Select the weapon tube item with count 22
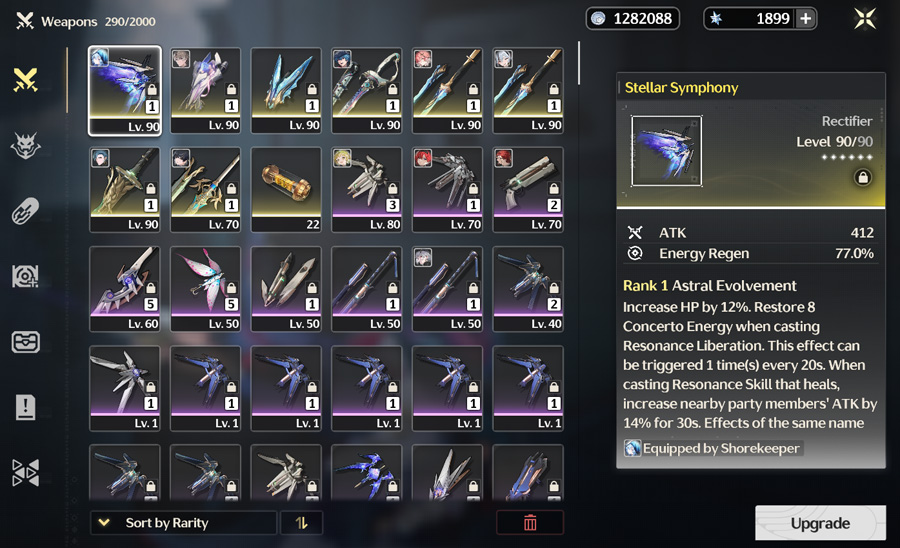This screenshot has height=548, width=900. 286,189
